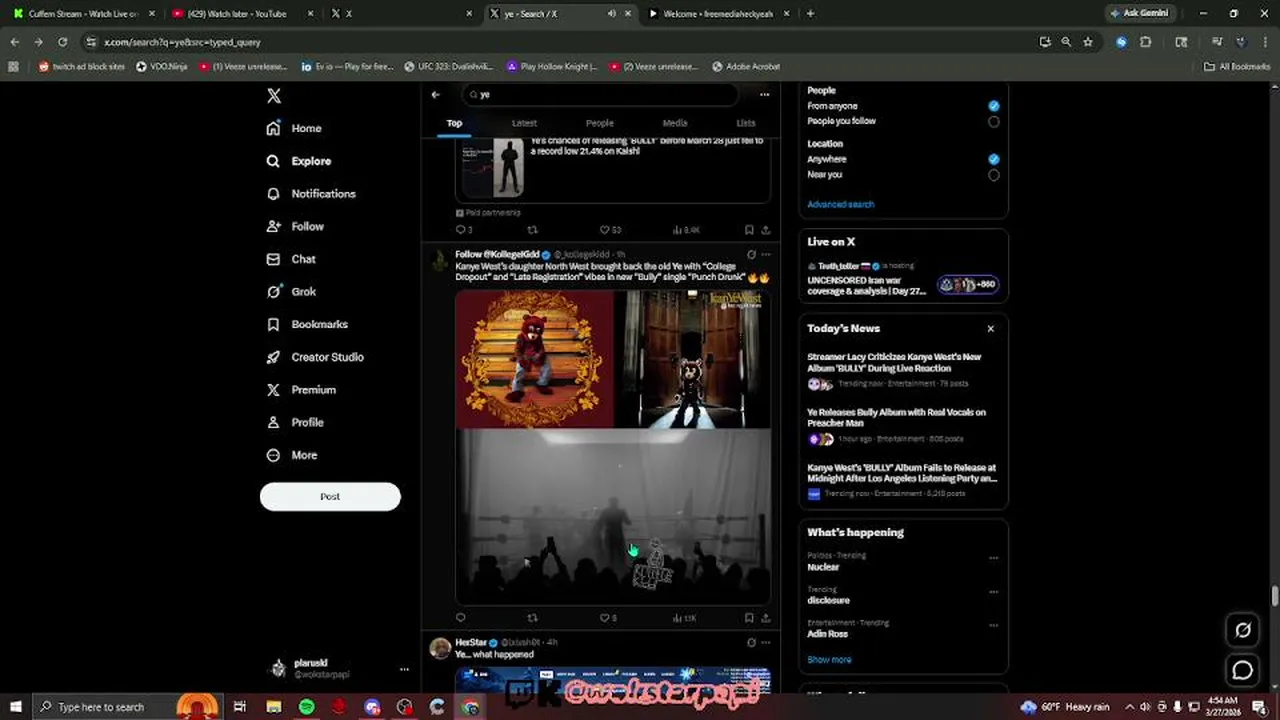Open more options for disclosure trend

[993, 592]
